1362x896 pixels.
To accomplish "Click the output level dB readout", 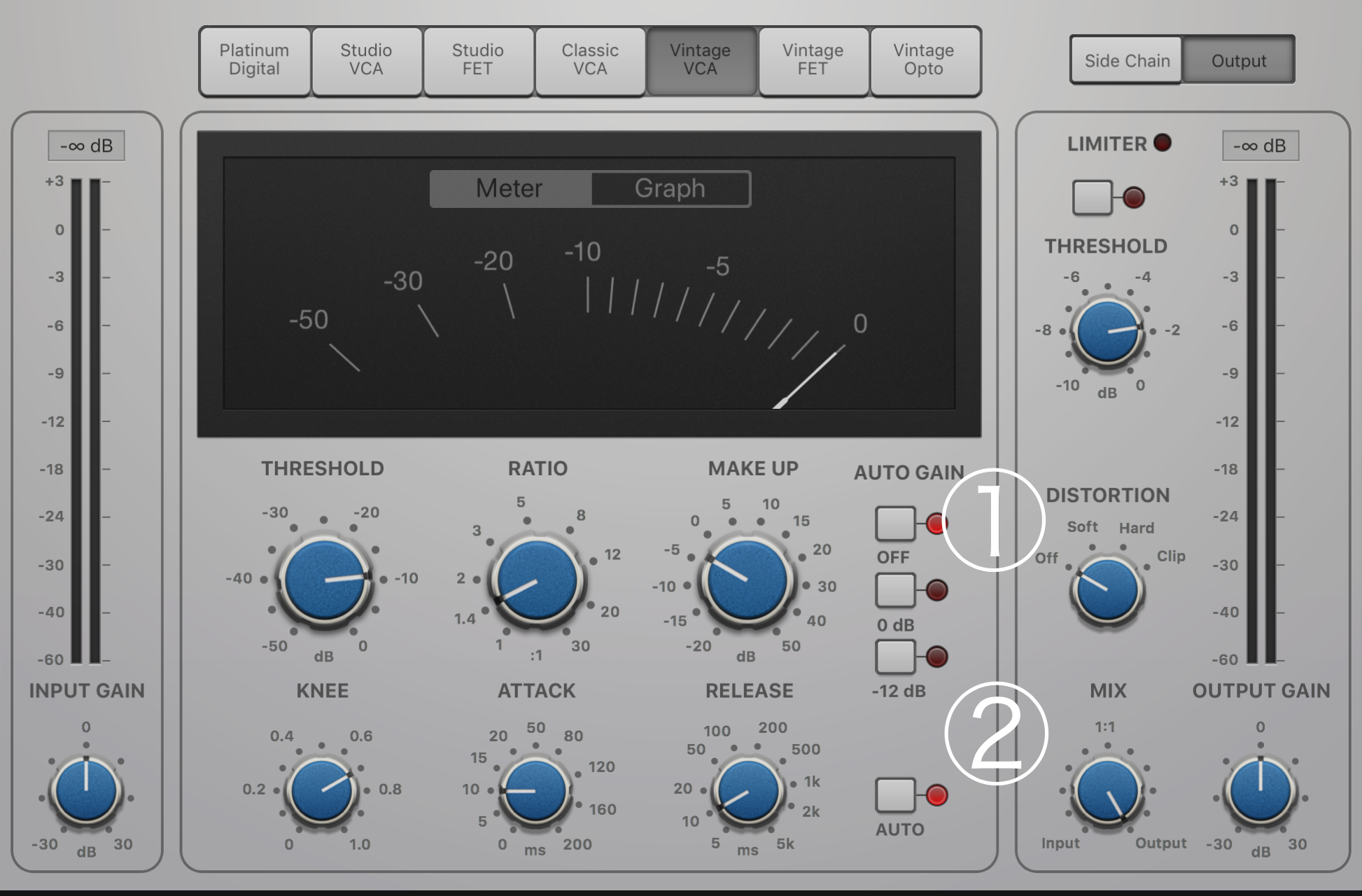I will click(x=1260, y=146).
